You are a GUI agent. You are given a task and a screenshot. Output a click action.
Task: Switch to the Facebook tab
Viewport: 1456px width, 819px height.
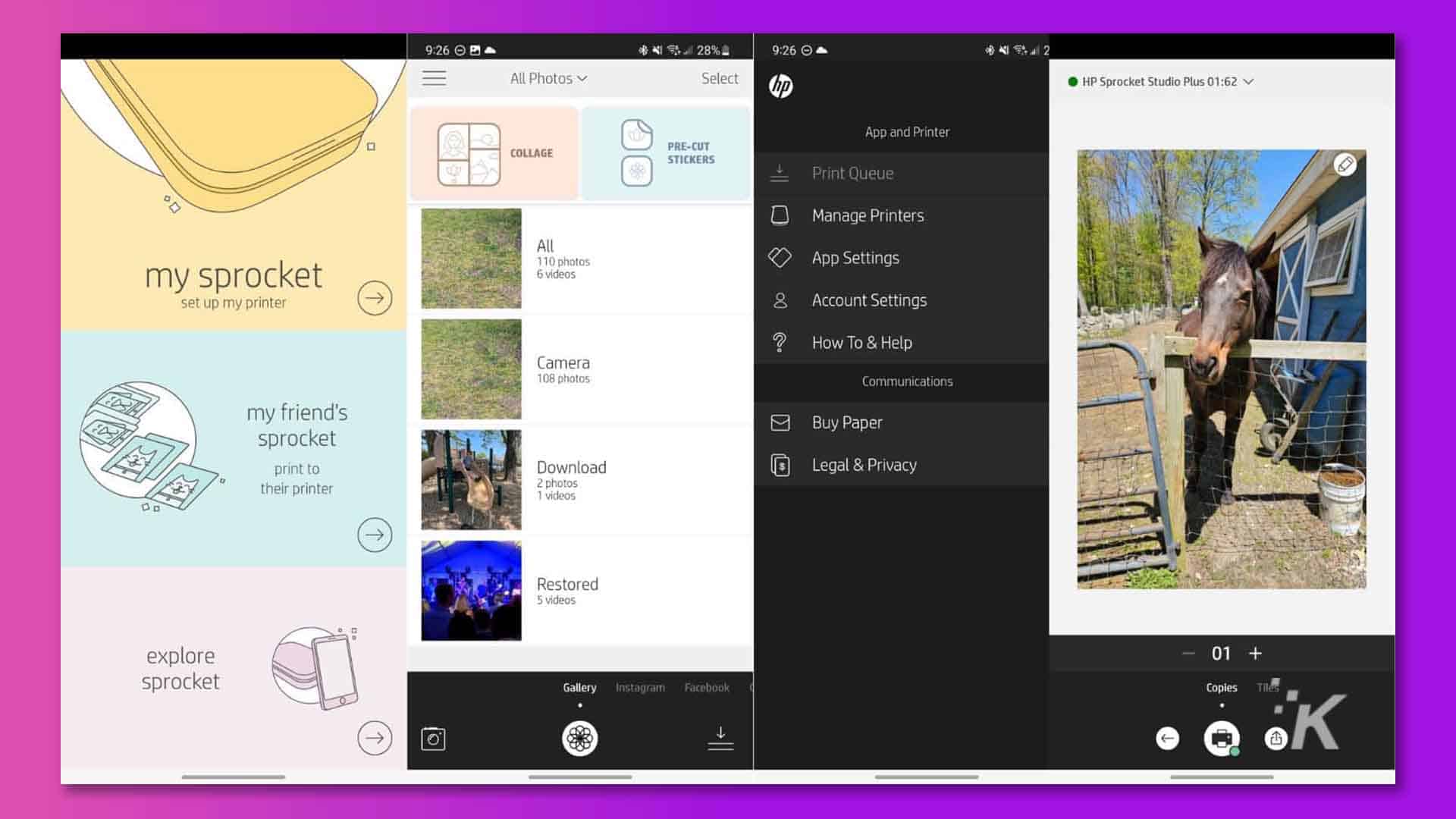coord(706,687)
